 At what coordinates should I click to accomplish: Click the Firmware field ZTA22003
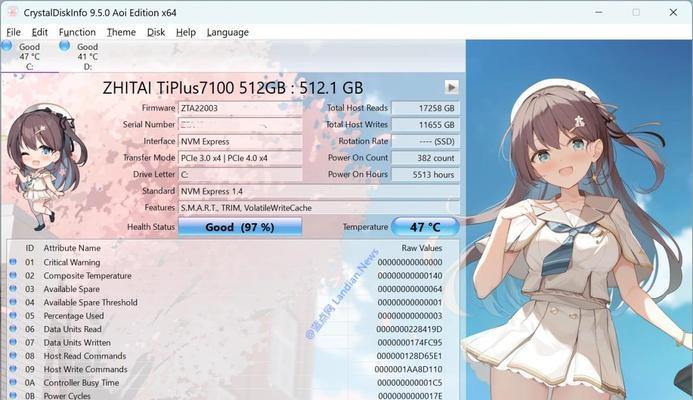240,108
